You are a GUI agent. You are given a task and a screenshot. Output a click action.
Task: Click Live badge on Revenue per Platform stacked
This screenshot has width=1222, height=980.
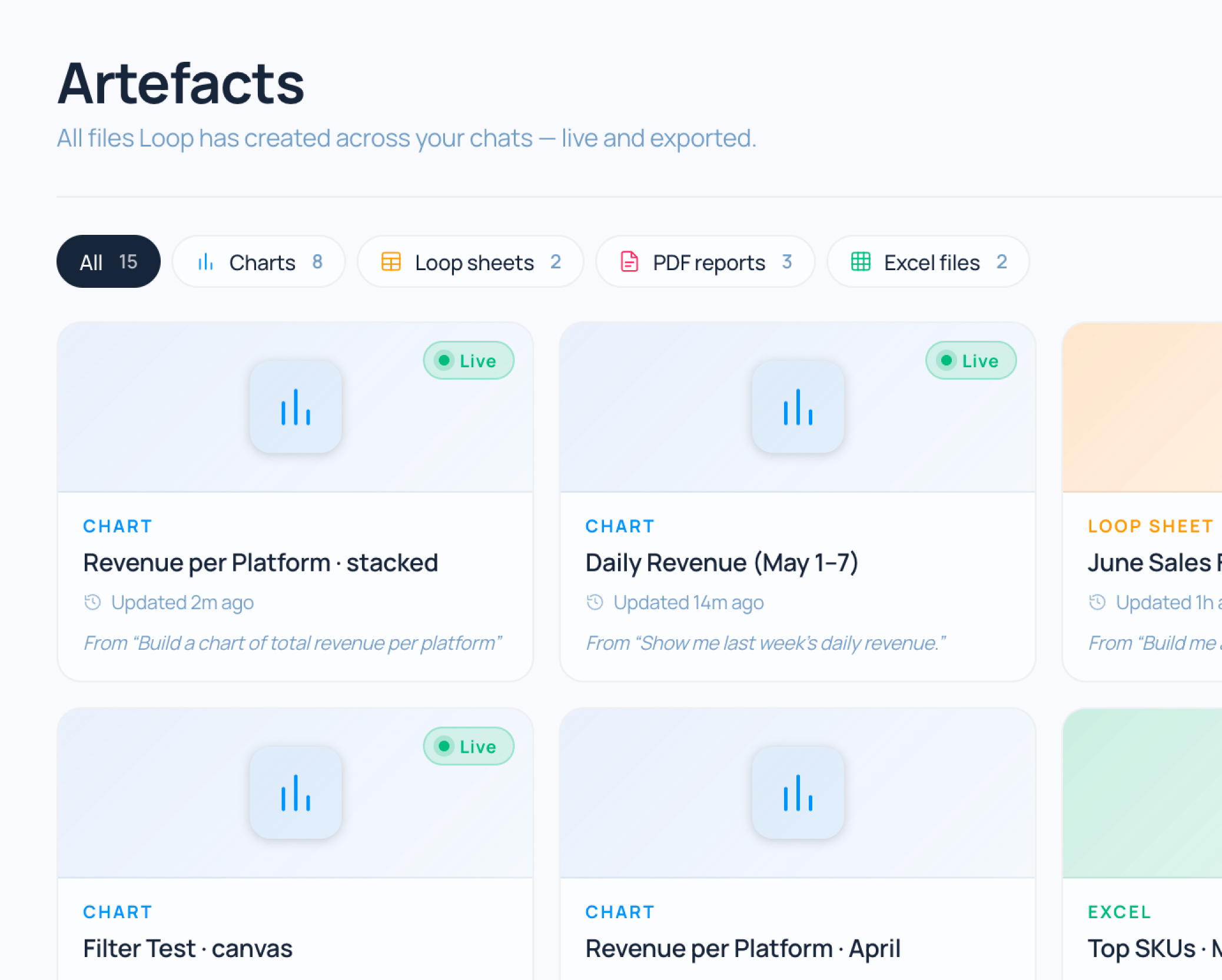469,360
